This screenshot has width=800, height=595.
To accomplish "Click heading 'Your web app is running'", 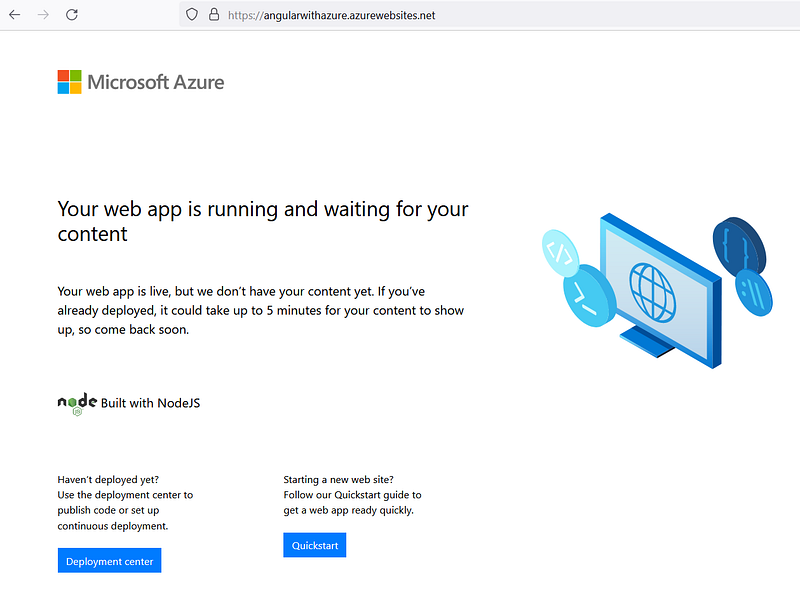I will 263,221.
